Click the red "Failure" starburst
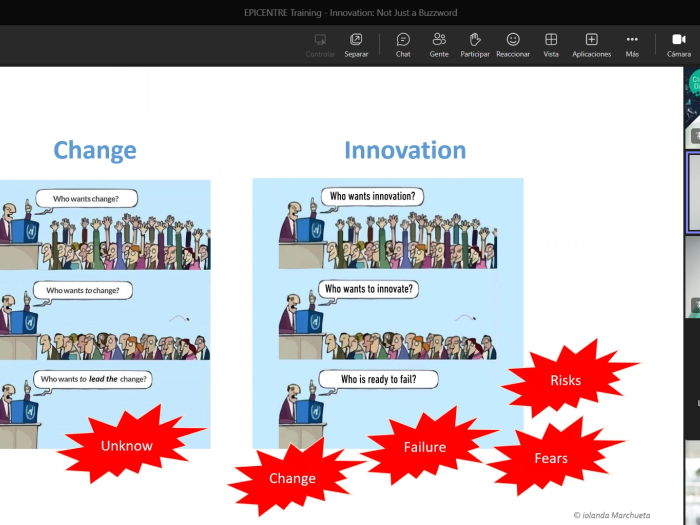This screenshot has height=525, width=700. (425, 447)
